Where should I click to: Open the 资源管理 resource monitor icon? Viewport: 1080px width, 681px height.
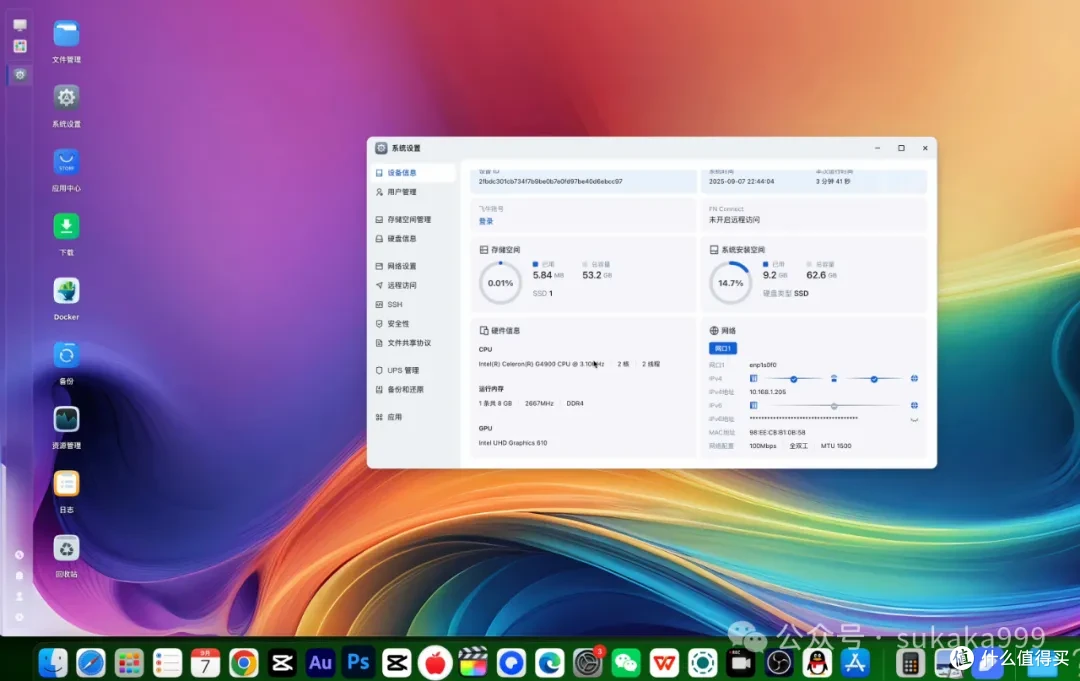(x=66, y=419)
